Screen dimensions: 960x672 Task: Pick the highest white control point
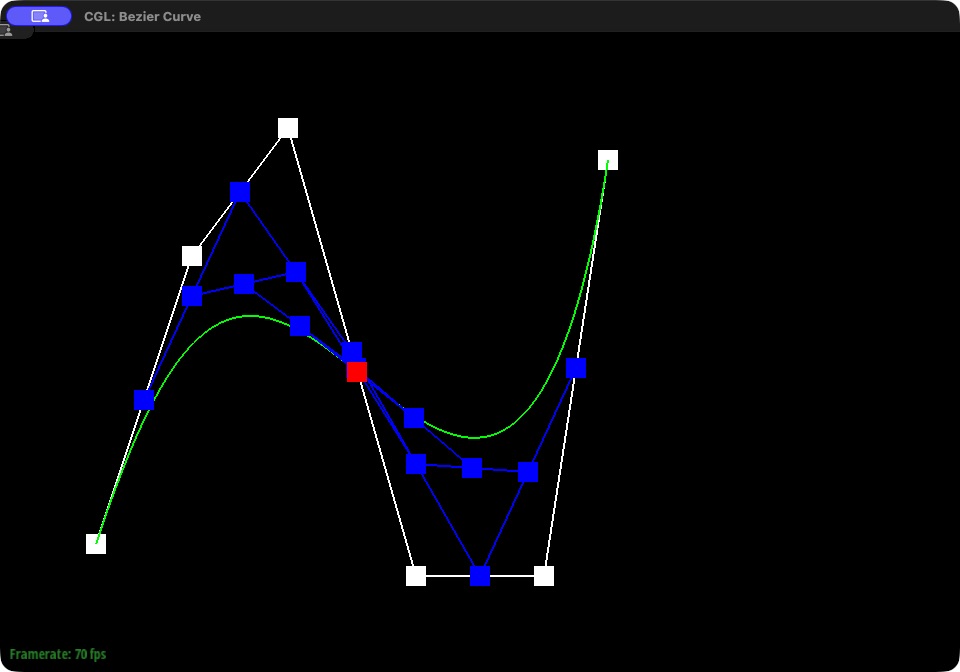pos(288,128)
